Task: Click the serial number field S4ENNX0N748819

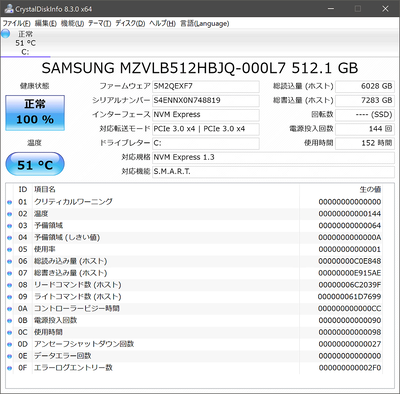Action: (206, 100)
